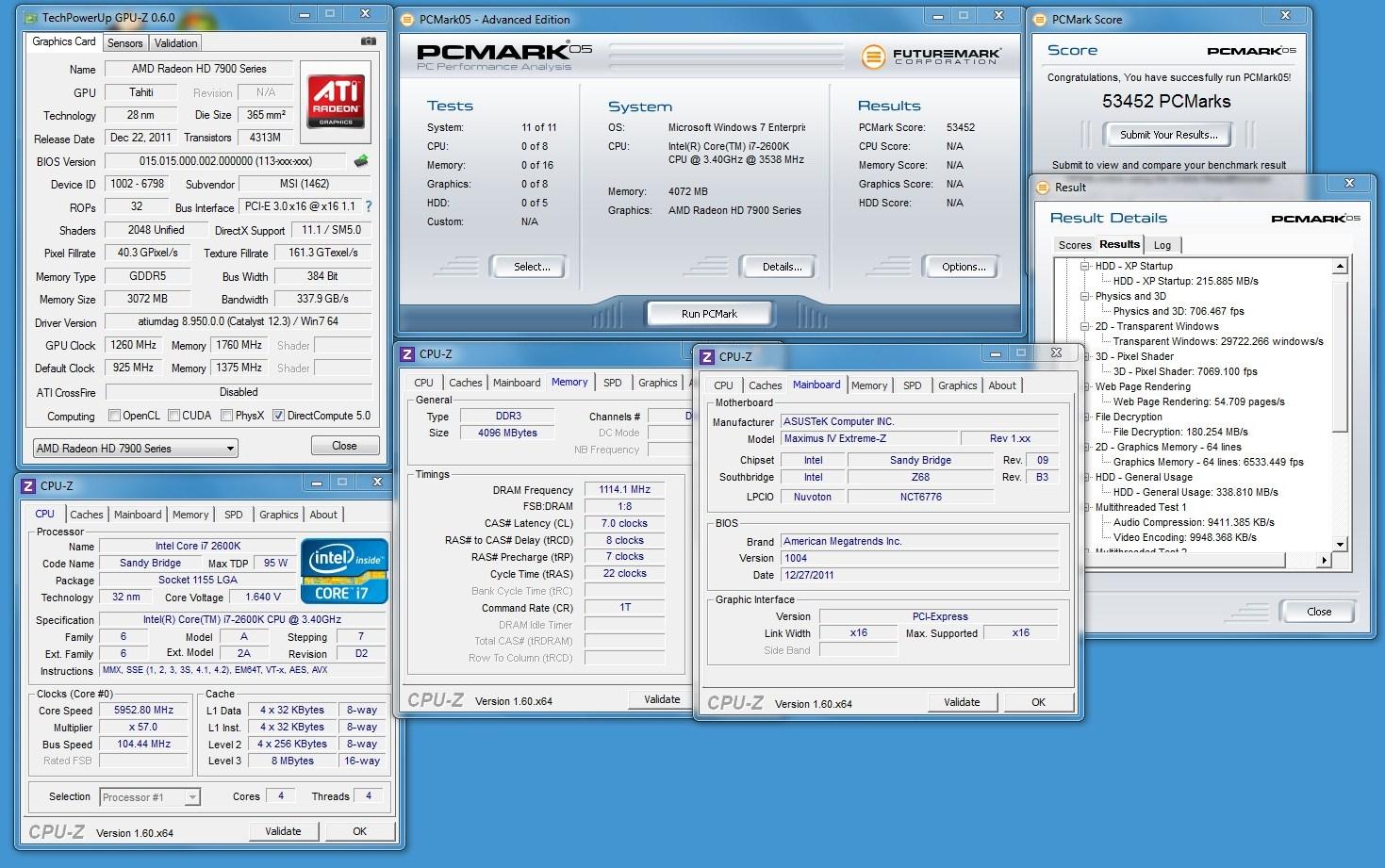Click BIOS save chip icon in GPU-Z
Image resolution: width=1385 pixels, height=868 pixels.
(x=360, y=161)
